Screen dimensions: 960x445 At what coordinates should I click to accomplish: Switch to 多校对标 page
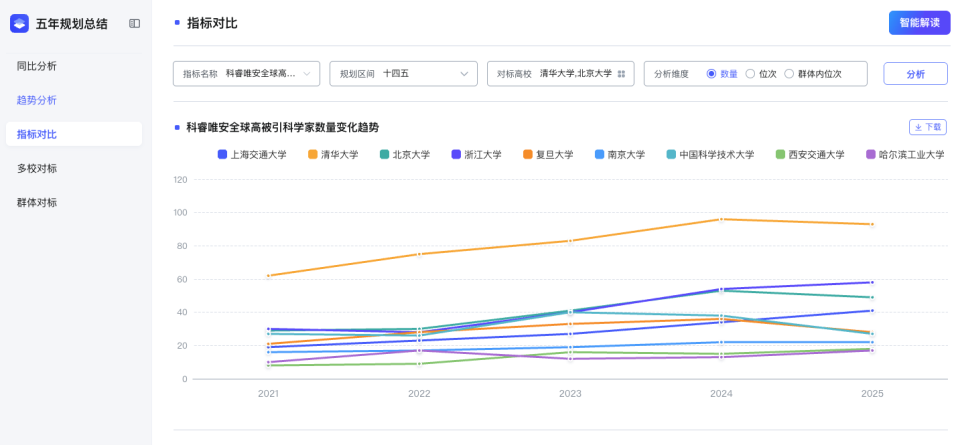(x=37, y=168)
